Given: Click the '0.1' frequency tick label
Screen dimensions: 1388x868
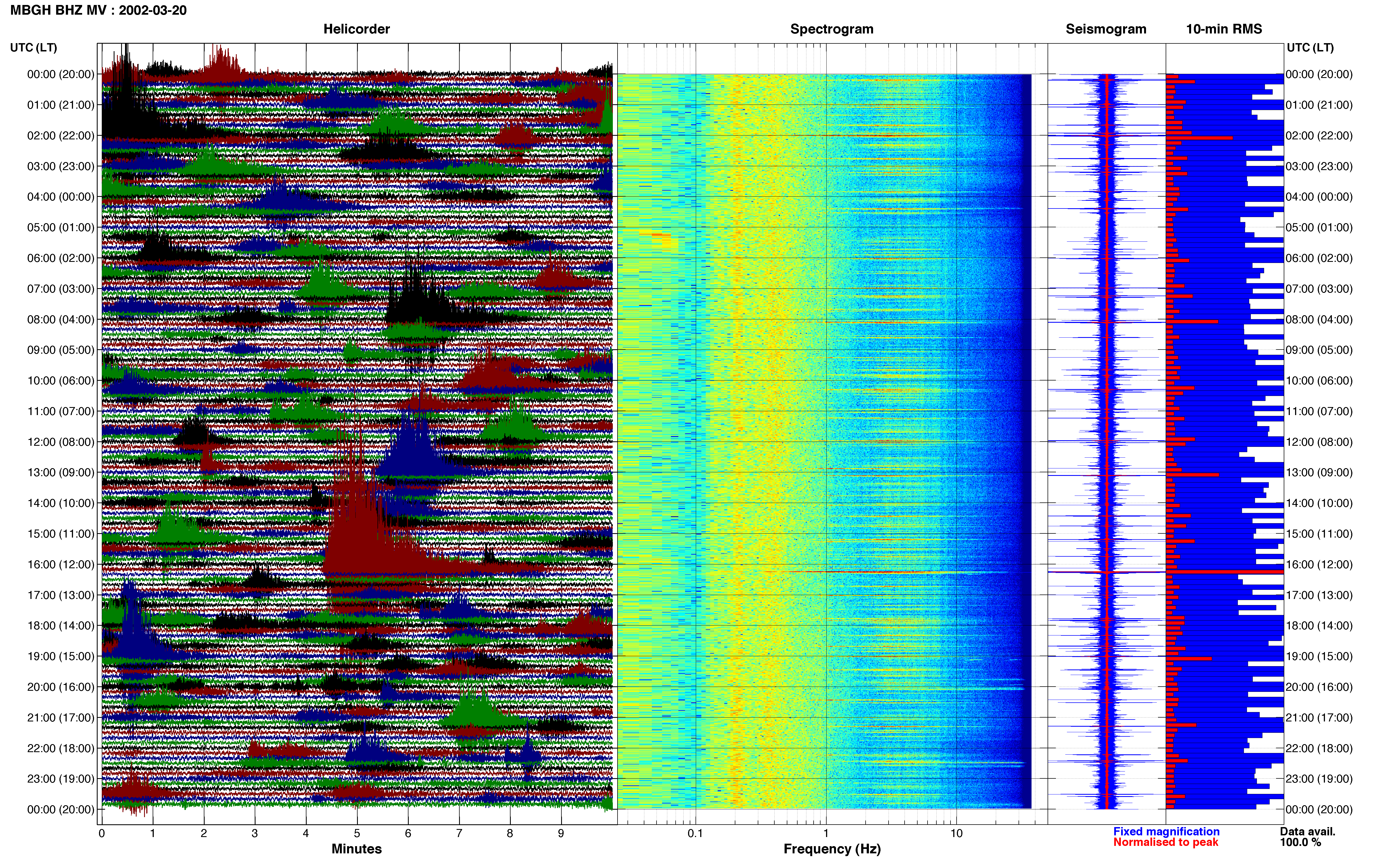Looking at the screenshot, I should click(695, 833).
